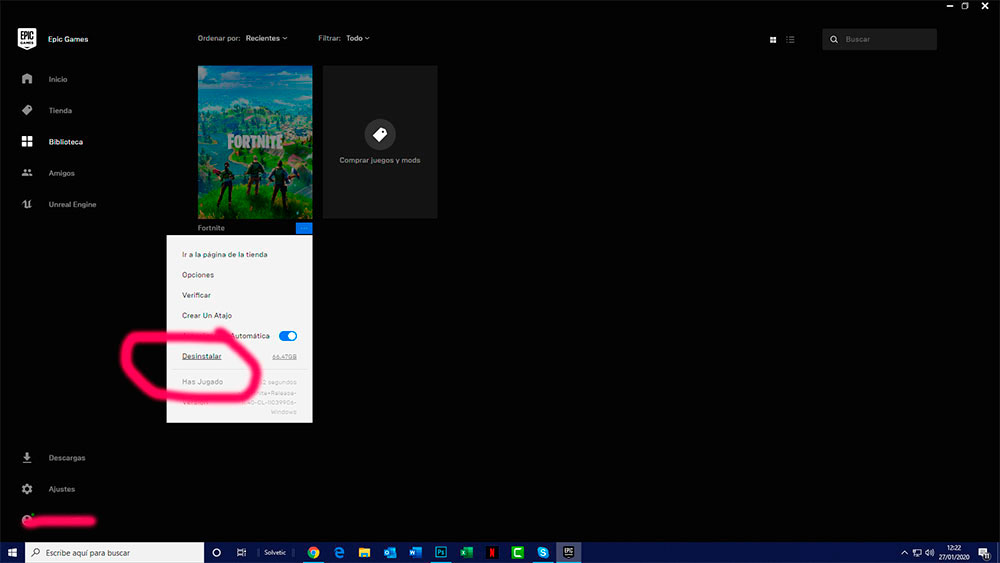Viewport: 1000px width, 563px height.
Task: Switch library to grid view
Action: 773,40
